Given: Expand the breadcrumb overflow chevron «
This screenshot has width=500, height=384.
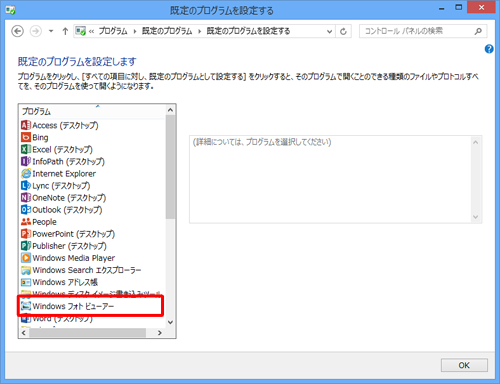Looking at the screenshot, I should [91, 31].
